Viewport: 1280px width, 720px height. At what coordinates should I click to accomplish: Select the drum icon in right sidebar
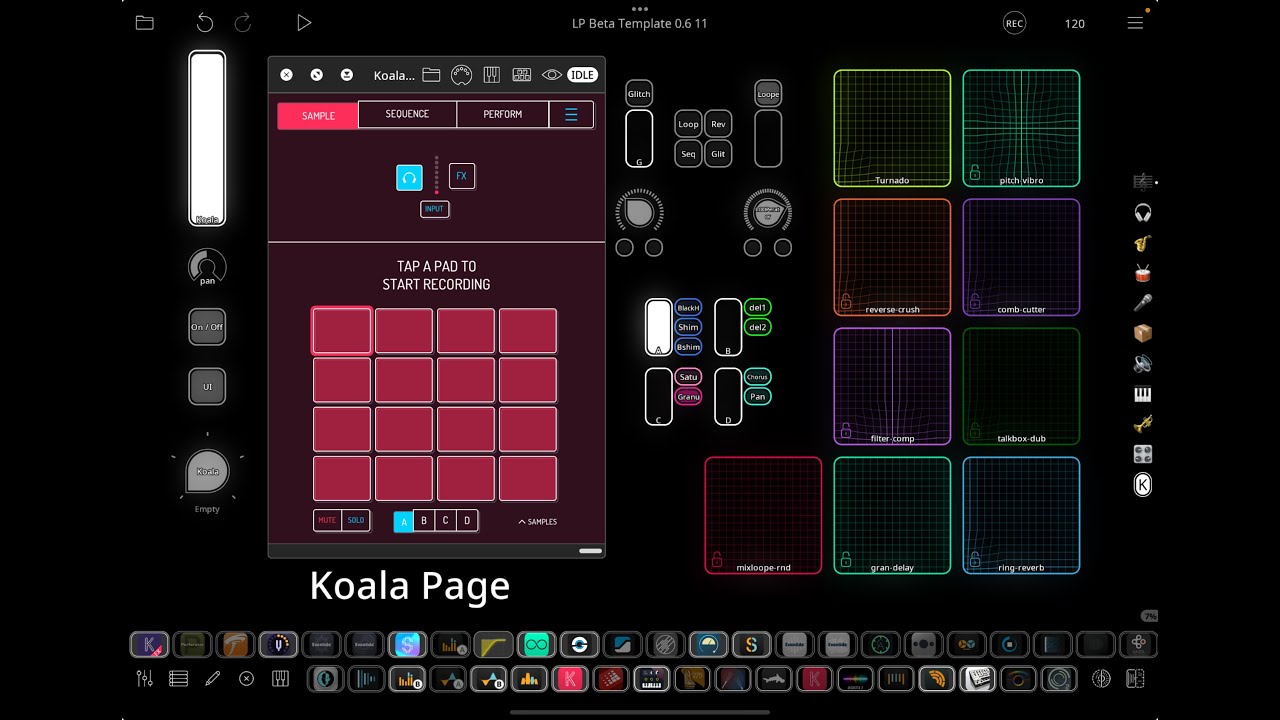tap(1142, 273)
